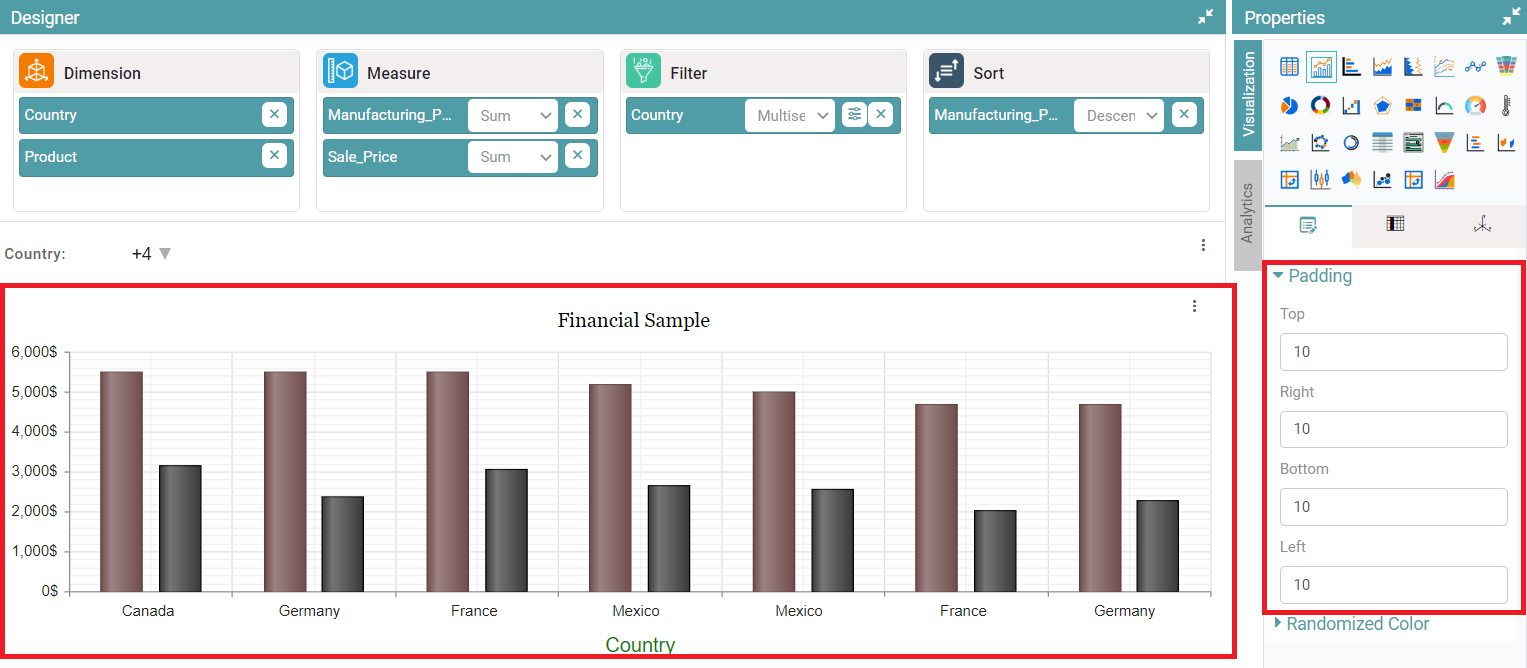The width and height of the screenshot is (1527, 668).
Task: Open Country filter settings icon
Action: (x=854, y=115)
